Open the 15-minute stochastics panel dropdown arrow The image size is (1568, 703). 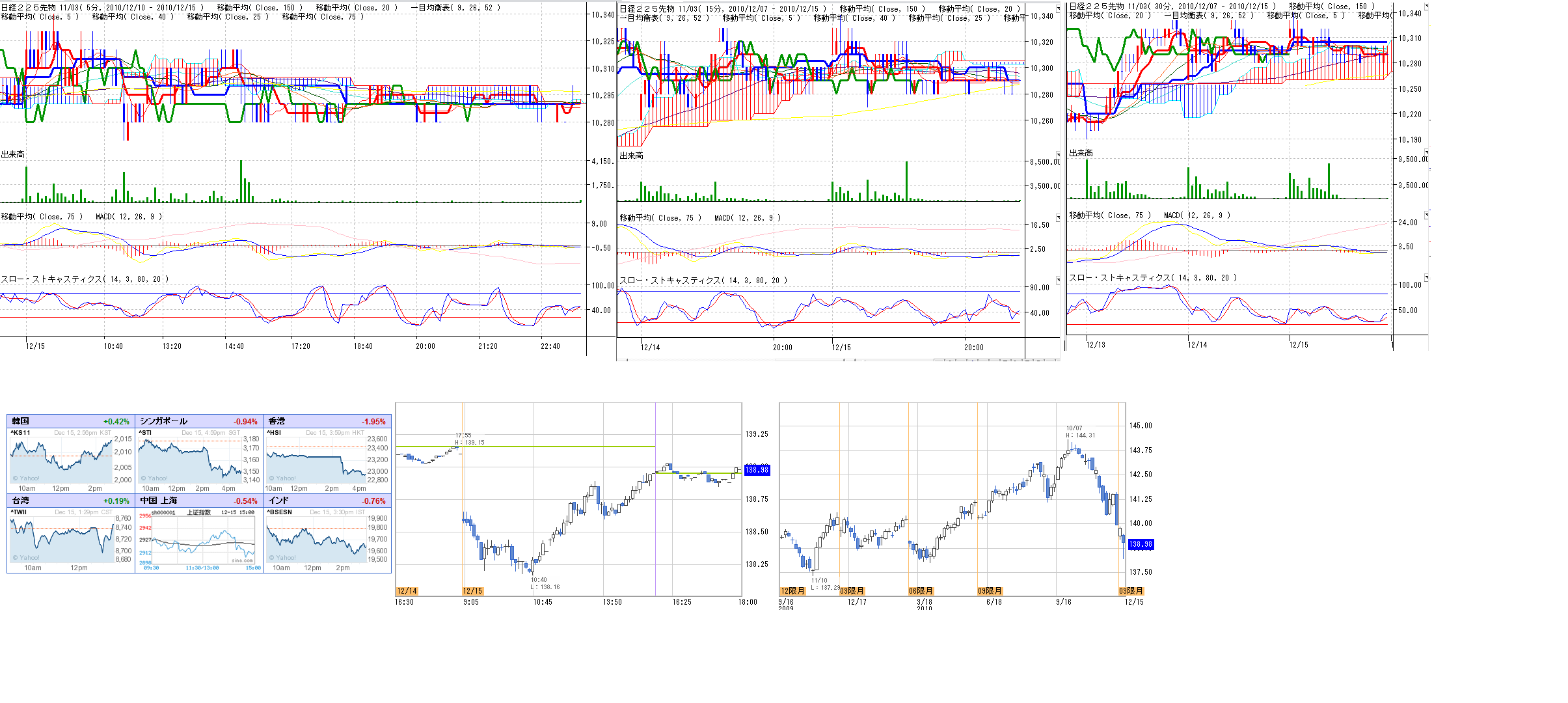coord(1058,280)
